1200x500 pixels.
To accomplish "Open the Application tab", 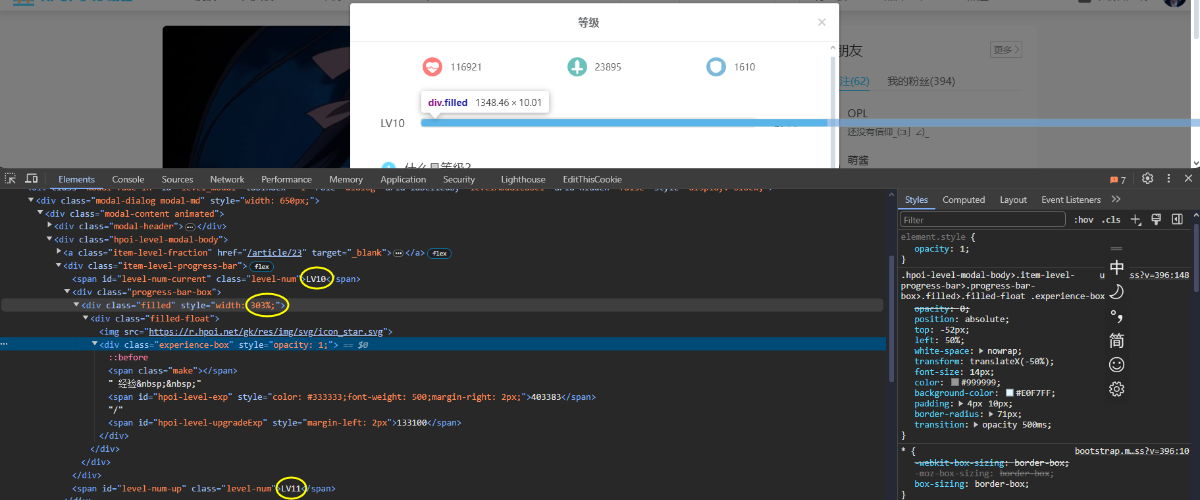I will 403,179.
